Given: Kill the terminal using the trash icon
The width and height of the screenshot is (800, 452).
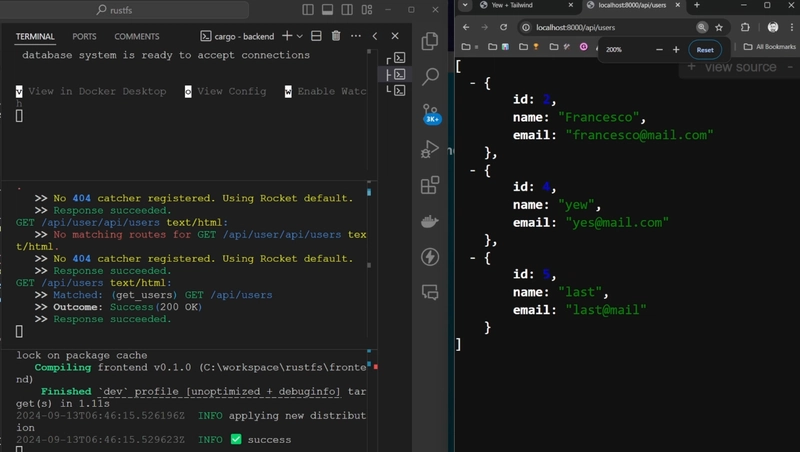Looking at the screenshot, I should tap(336, 36).
